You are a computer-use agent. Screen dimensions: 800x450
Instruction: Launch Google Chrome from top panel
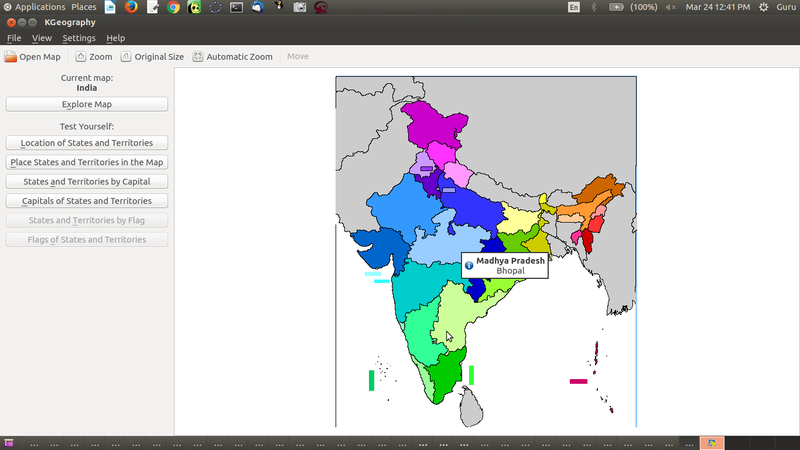point(173,7)
